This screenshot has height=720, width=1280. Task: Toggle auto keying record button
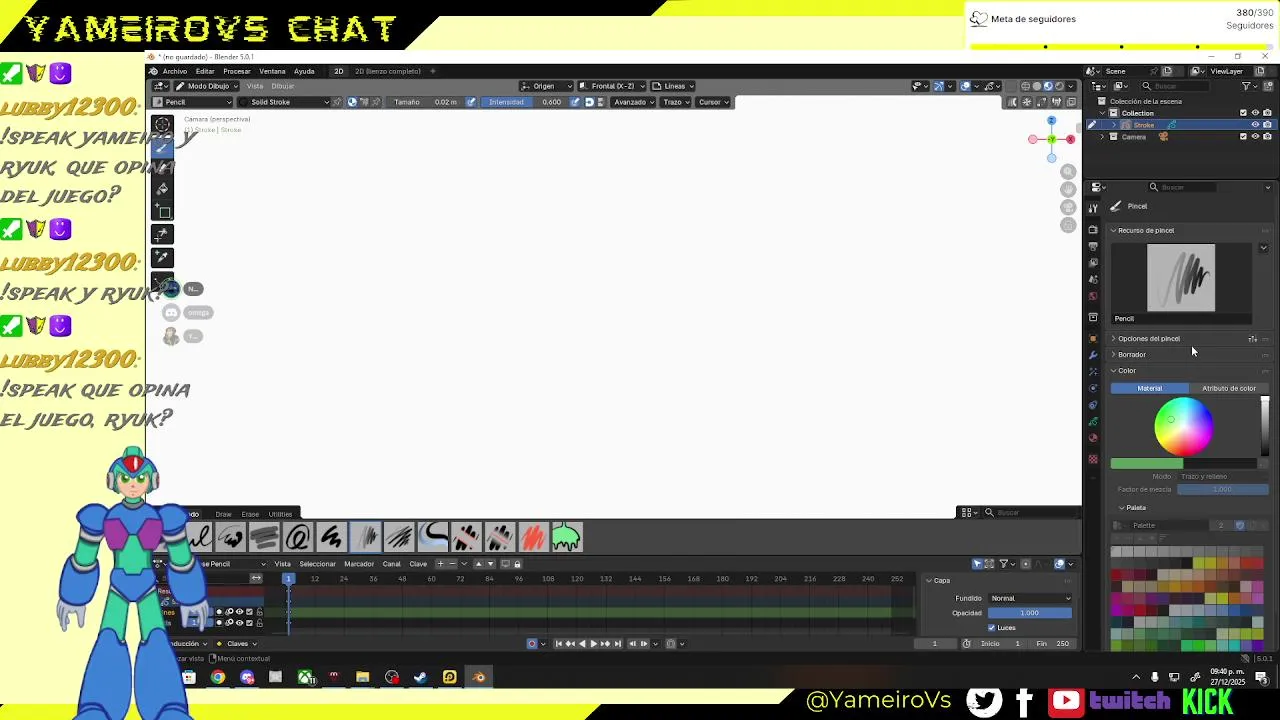pyautogui.click(x=532, y=644)
